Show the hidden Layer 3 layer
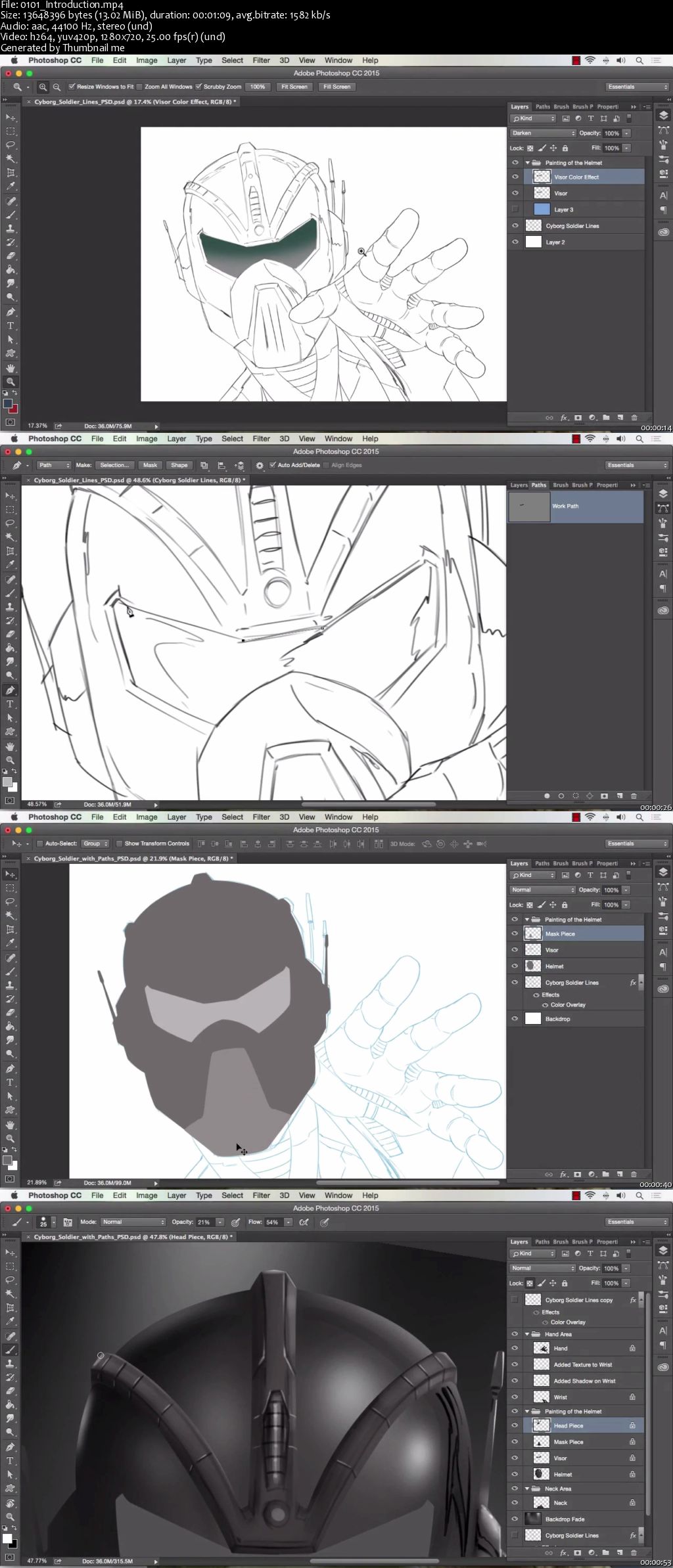Screen dimensions: 673x1568 coord(515,210)
